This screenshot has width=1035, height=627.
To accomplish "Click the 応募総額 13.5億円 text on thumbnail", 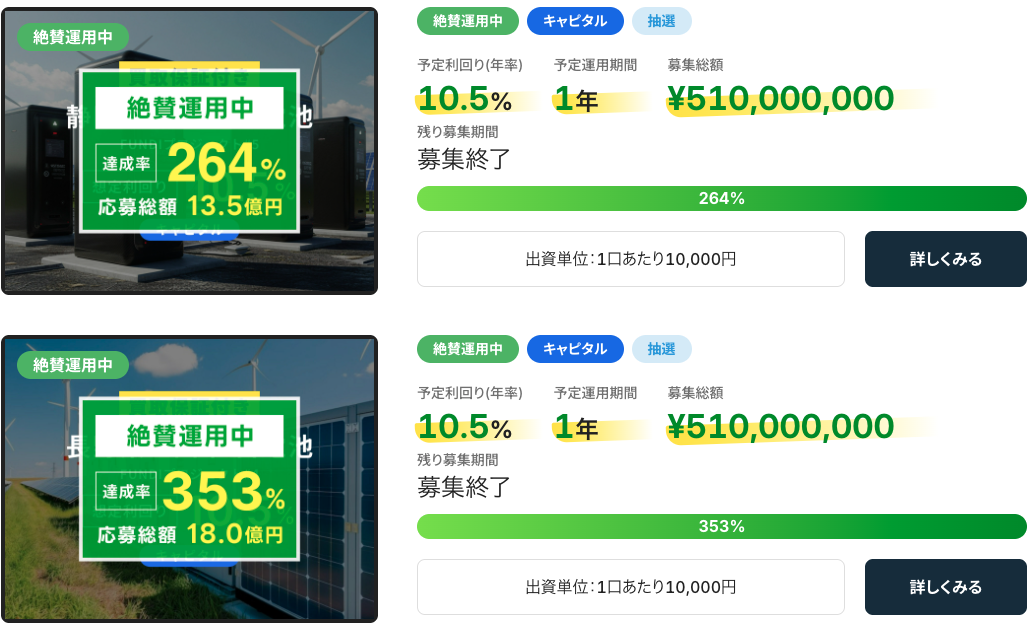I will click(190, 206).
